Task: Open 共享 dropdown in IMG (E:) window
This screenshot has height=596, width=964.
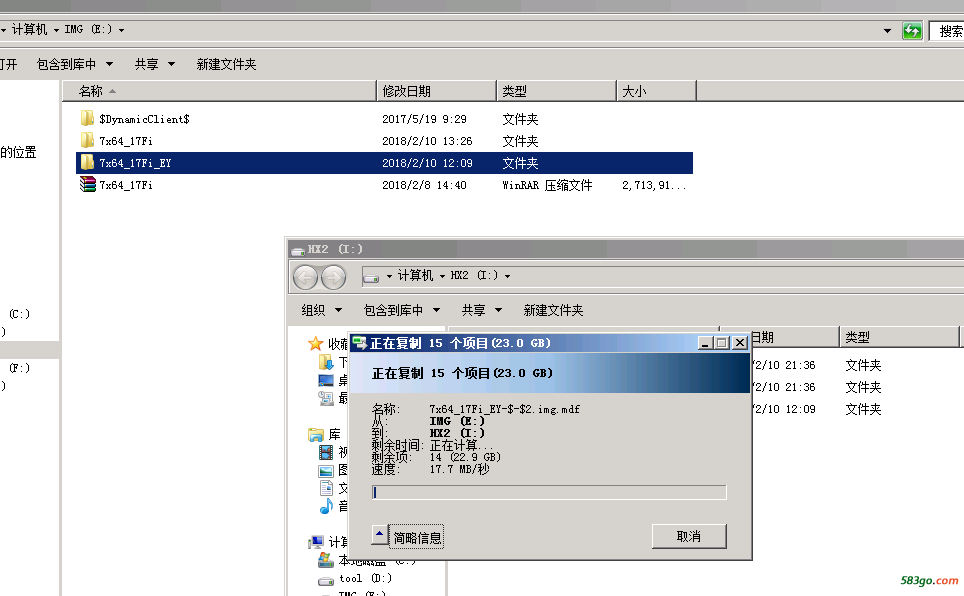Action: click(x=155, y=64)
